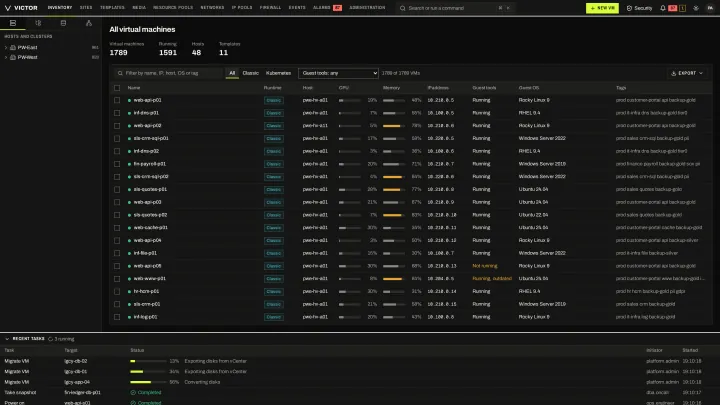Click the green status dot of inf-dns-p01
Image resolution: width=720 pixels, height=405 pixels.
129,113
